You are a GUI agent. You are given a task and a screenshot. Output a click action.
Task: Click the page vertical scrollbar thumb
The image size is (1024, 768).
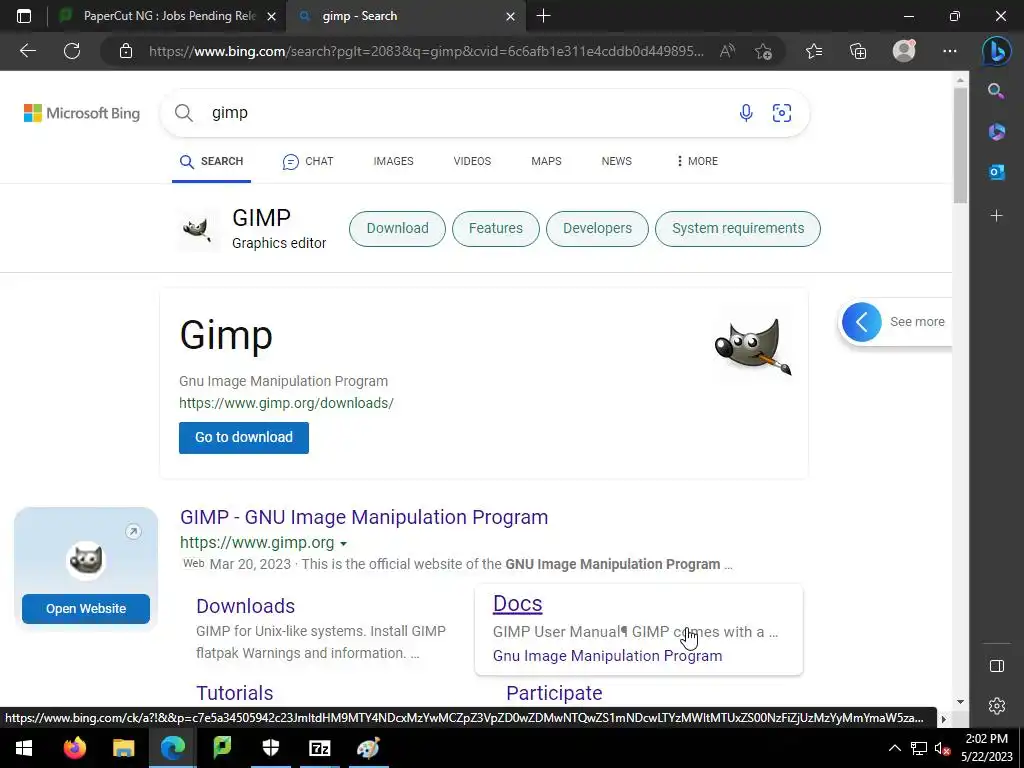coord(960,145)
